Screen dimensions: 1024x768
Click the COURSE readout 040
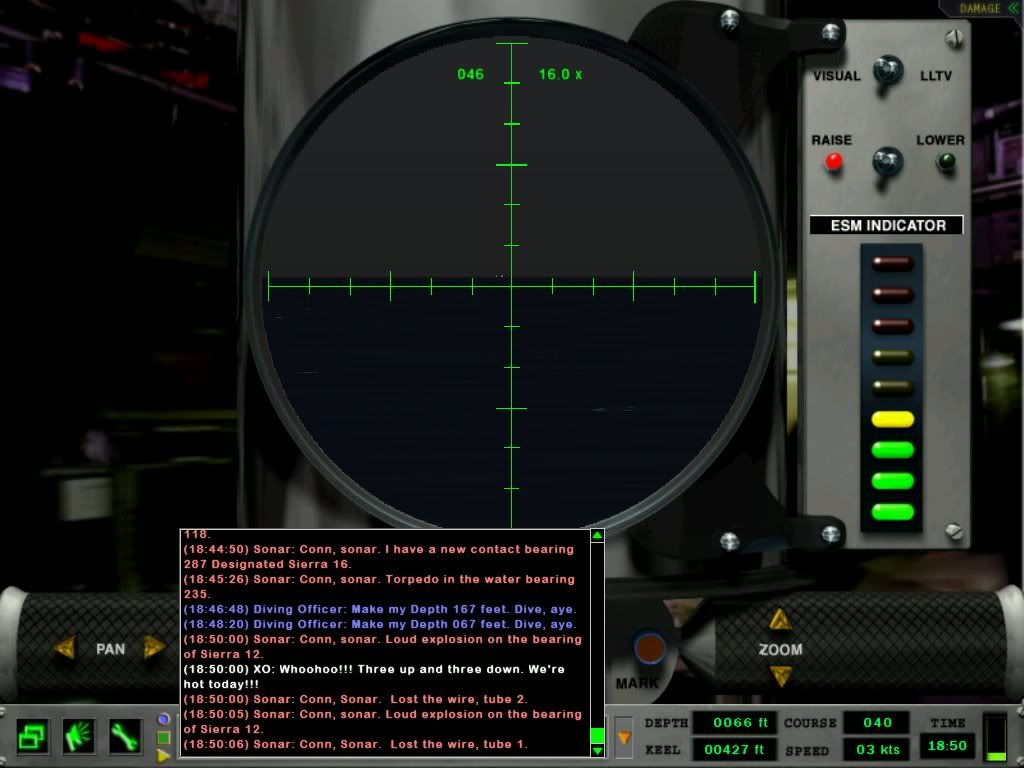(877, 722)
